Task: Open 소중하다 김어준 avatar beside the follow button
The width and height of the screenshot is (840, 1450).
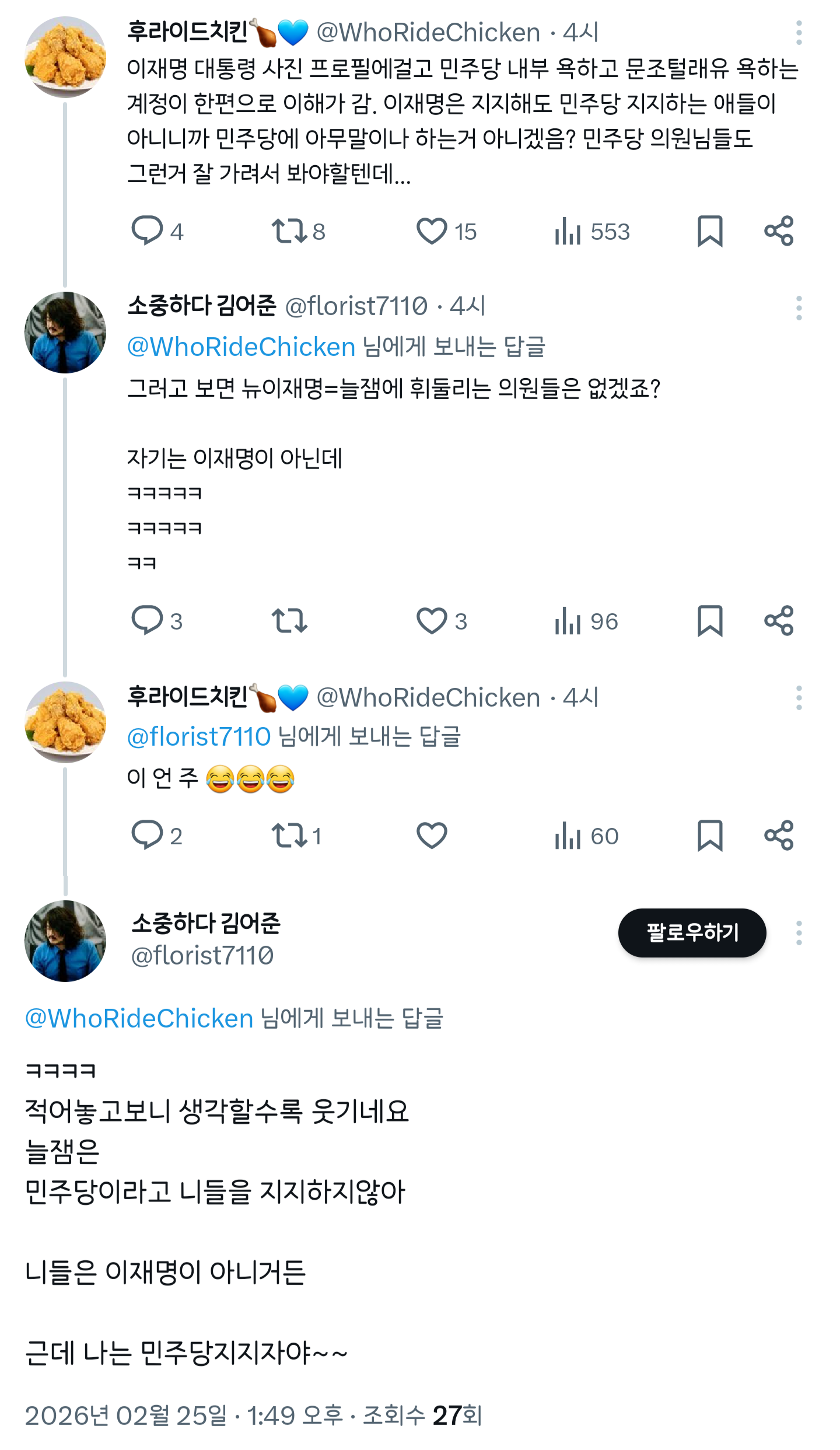Action: coord(65,941)
